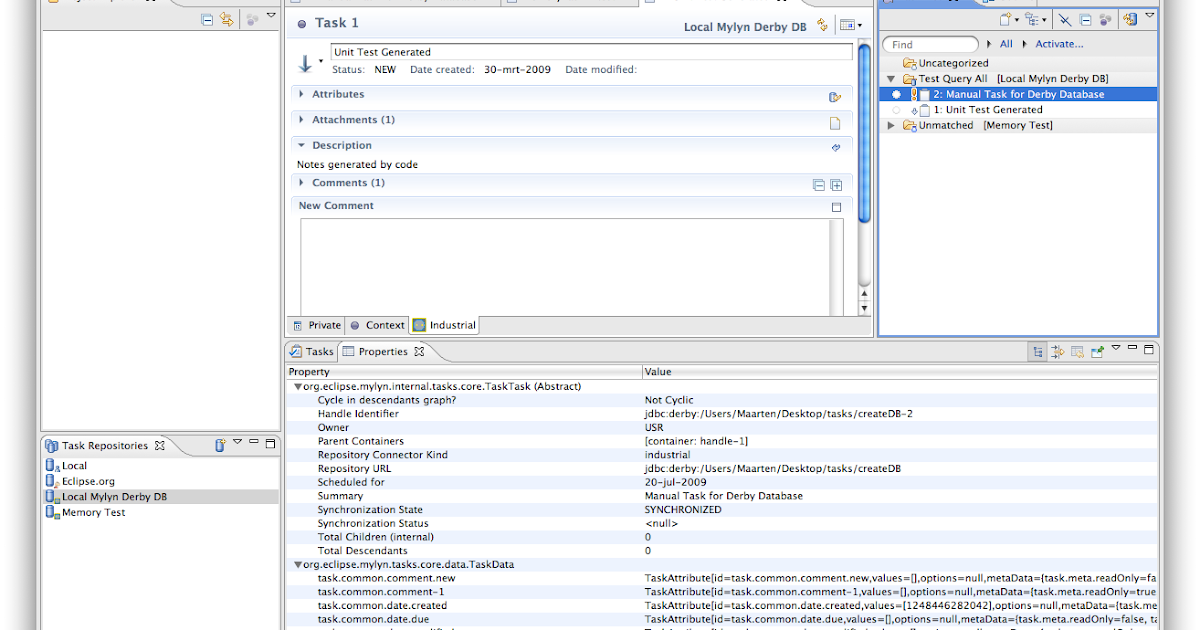Image resolution: width=1200 pixels, height=630 pixels.
Task: Maximize the New Comment section
Action: click(x=836, y=207)
